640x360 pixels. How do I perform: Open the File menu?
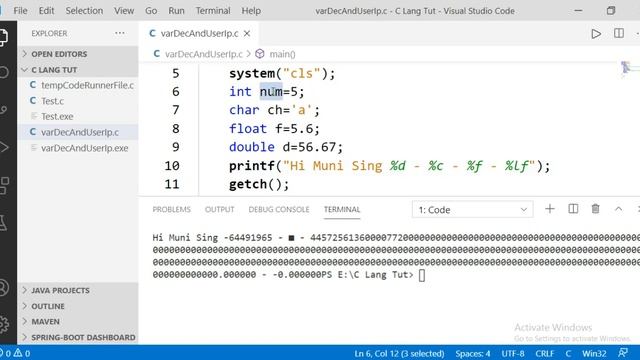coord(20,11)
